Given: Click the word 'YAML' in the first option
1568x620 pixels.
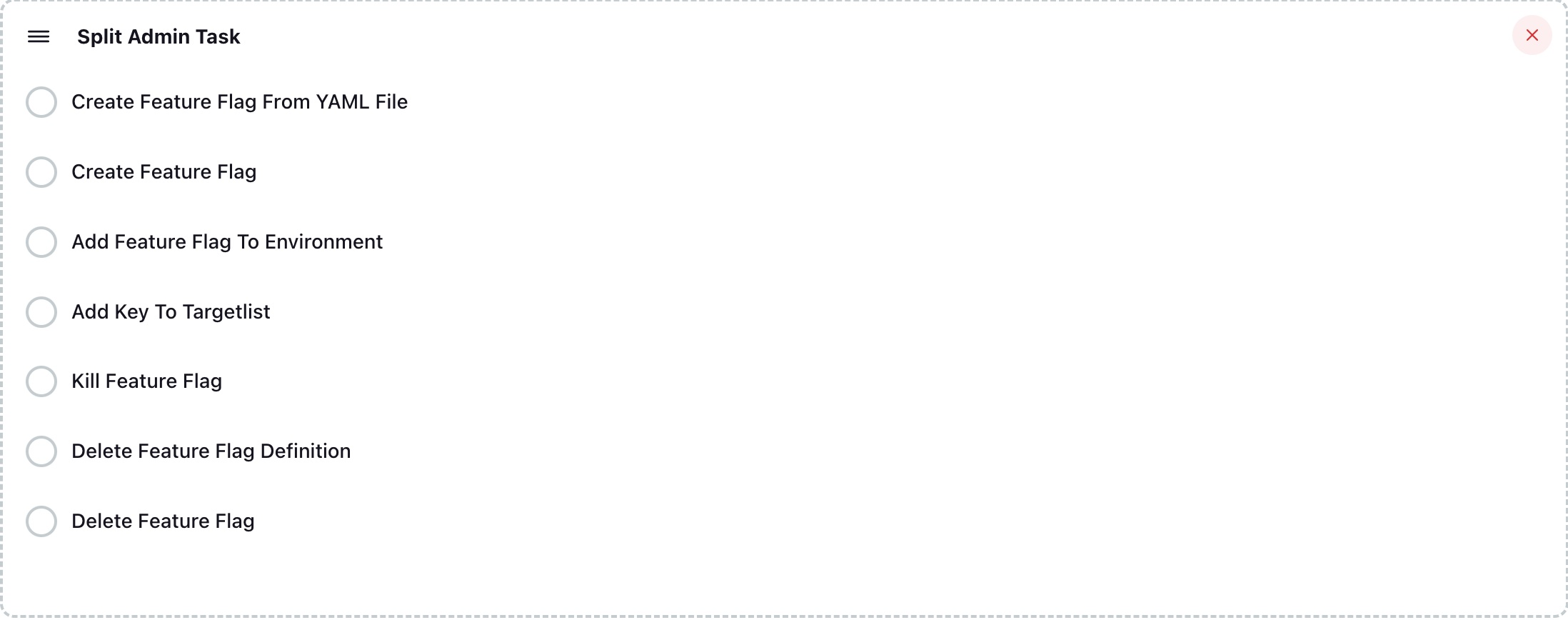Looking at the screenshot, I should pyautogui.click(x=342, y=102).
